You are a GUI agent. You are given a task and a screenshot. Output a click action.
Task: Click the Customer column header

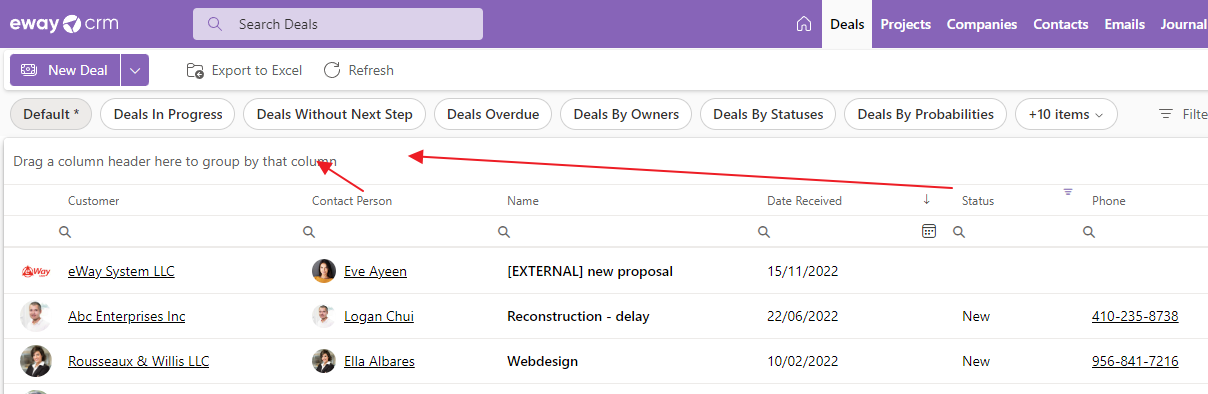(93, 201)
